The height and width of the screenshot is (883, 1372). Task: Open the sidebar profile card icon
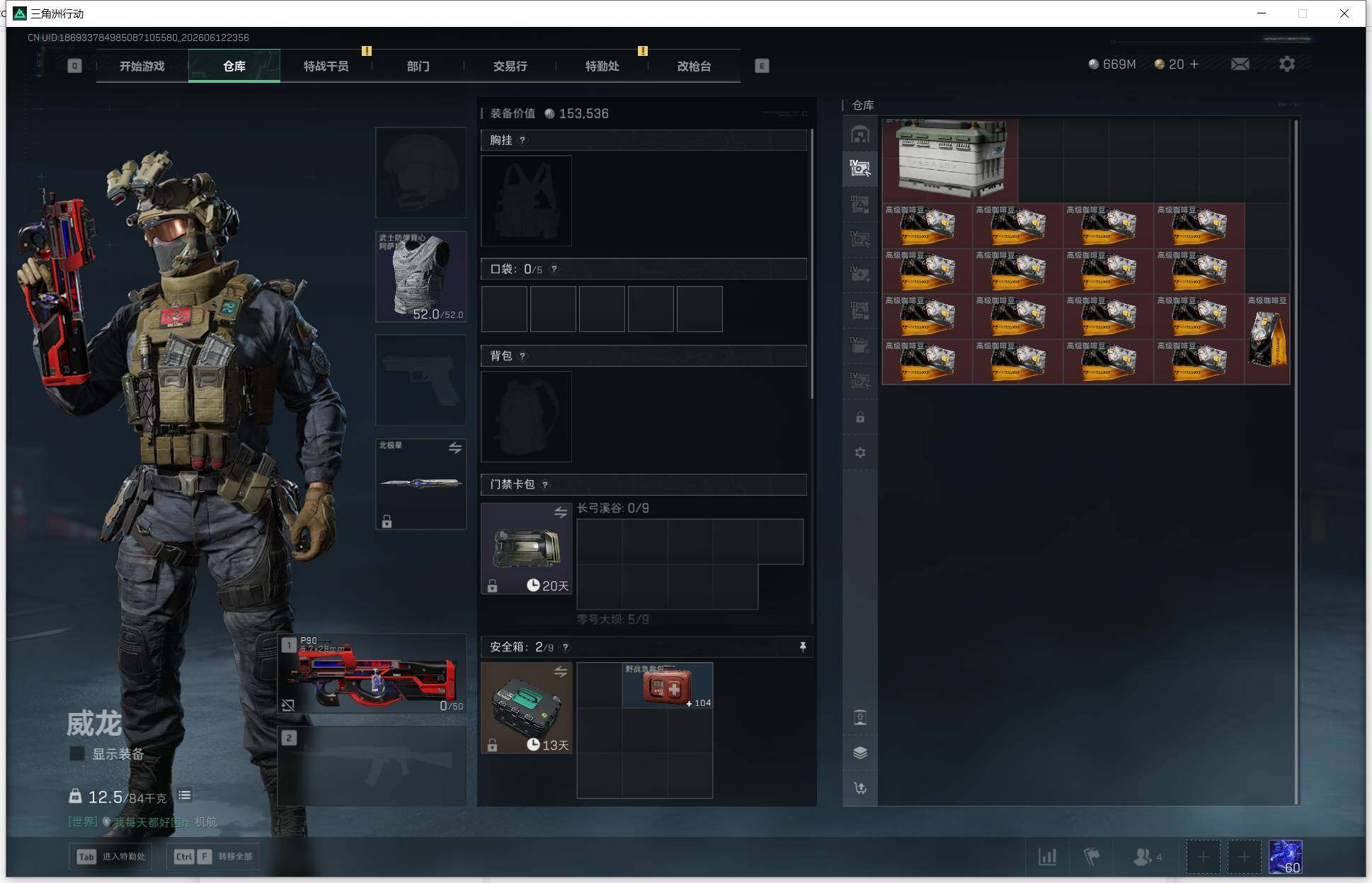coord(859,717)
